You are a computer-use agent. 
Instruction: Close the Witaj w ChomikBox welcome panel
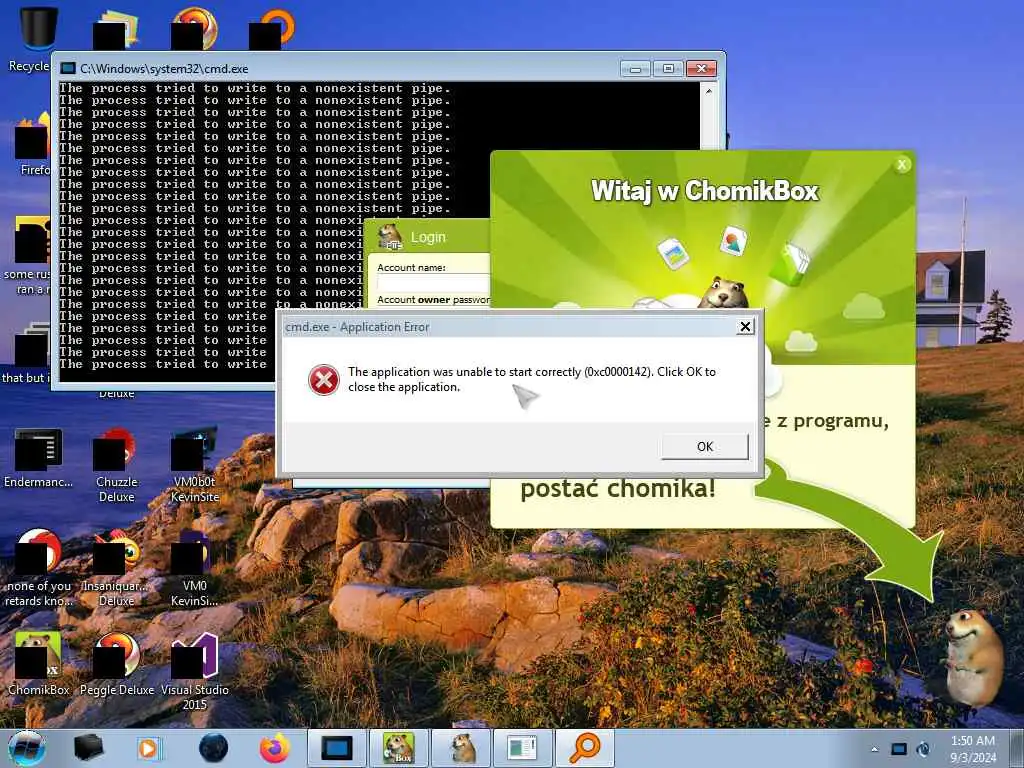[x=903, y=165]
